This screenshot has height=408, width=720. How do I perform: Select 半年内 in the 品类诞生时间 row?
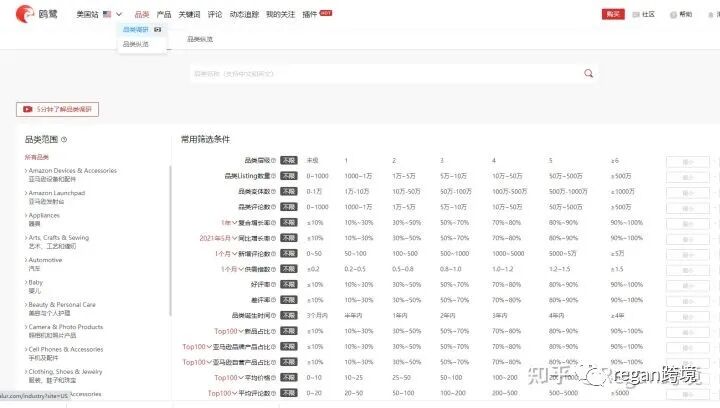(x=354, y=316)
